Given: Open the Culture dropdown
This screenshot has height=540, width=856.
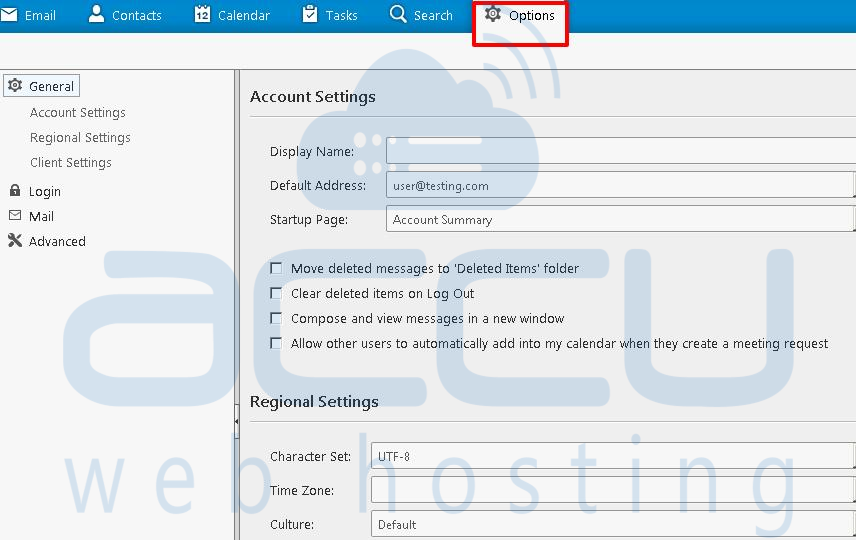Looking at the screenshot, I should point(613,524).
